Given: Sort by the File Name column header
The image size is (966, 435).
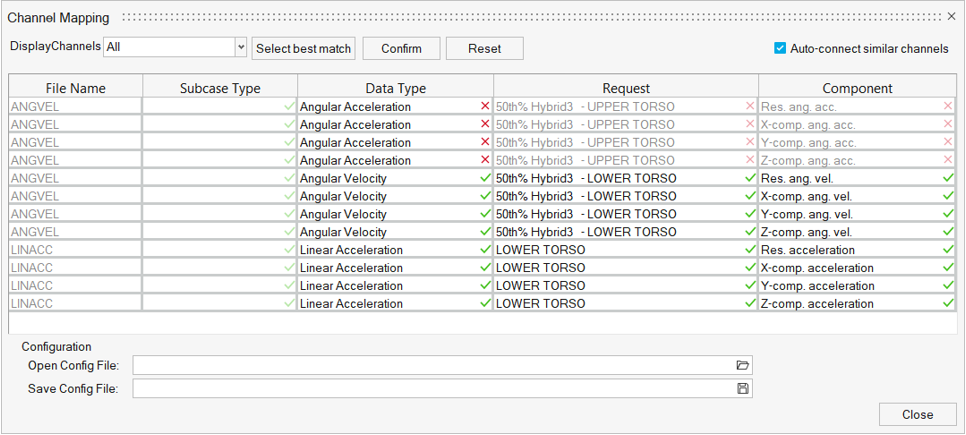Looking at the screenshot, I should coord(76,88).
